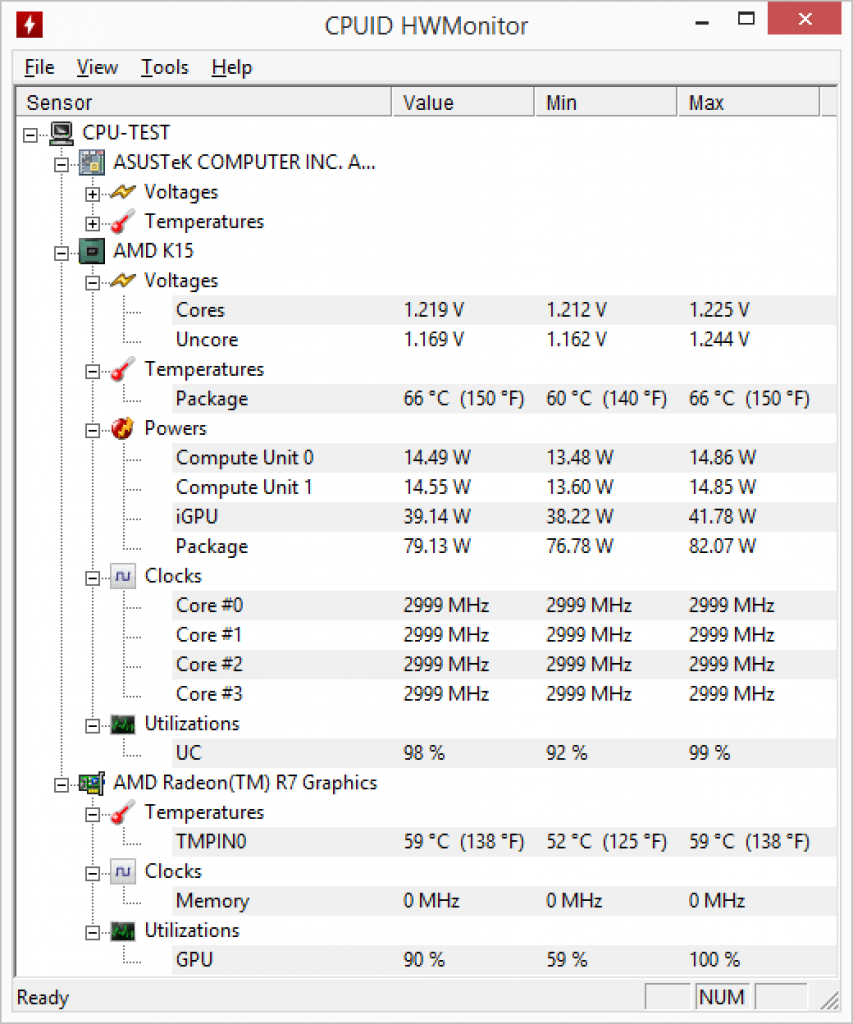Collapse the ASUSTeK COMPUTER INC. node

click(61, 165)
